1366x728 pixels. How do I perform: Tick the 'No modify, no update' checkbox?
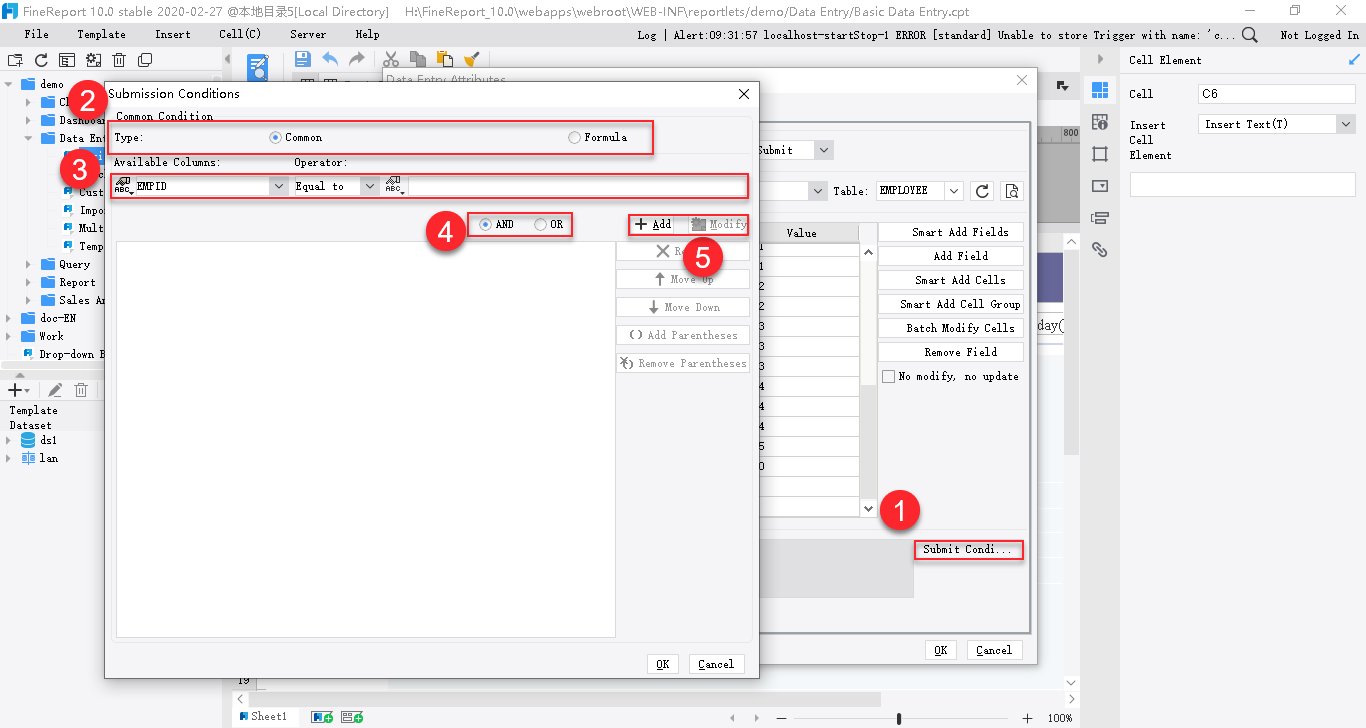pos(889,376)
